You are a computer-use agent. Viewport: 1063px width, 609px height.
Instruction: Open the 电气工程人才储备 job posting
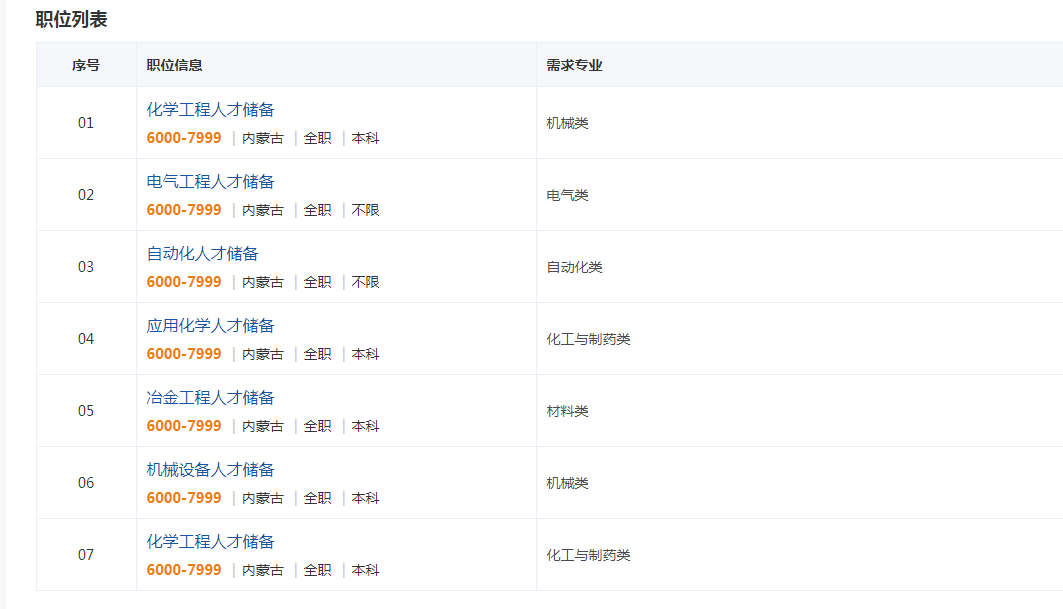(x=210, y=182)
